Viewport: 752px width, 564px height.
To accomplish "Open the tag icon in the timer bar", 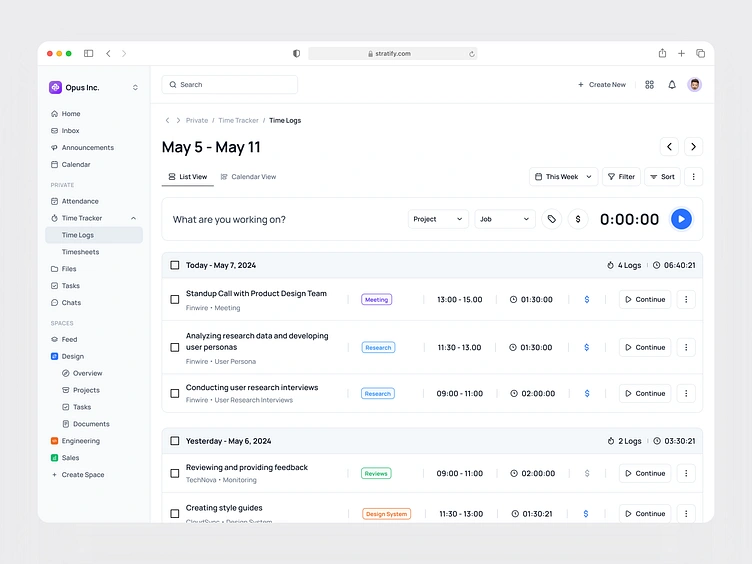I will (552, 219).
